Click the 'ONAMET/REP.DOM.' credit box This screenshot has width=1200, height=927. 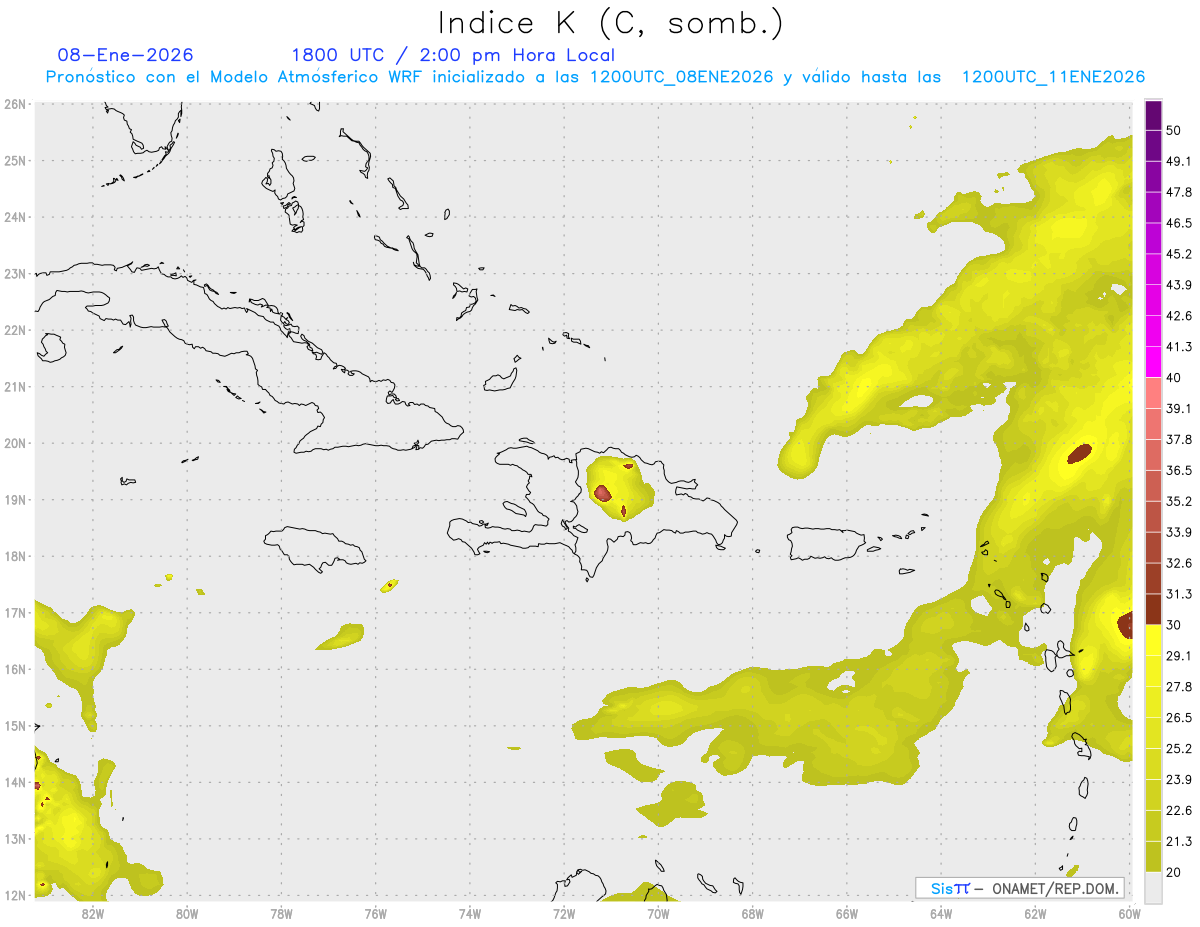pyautogui.click(x=1019, y=888)
